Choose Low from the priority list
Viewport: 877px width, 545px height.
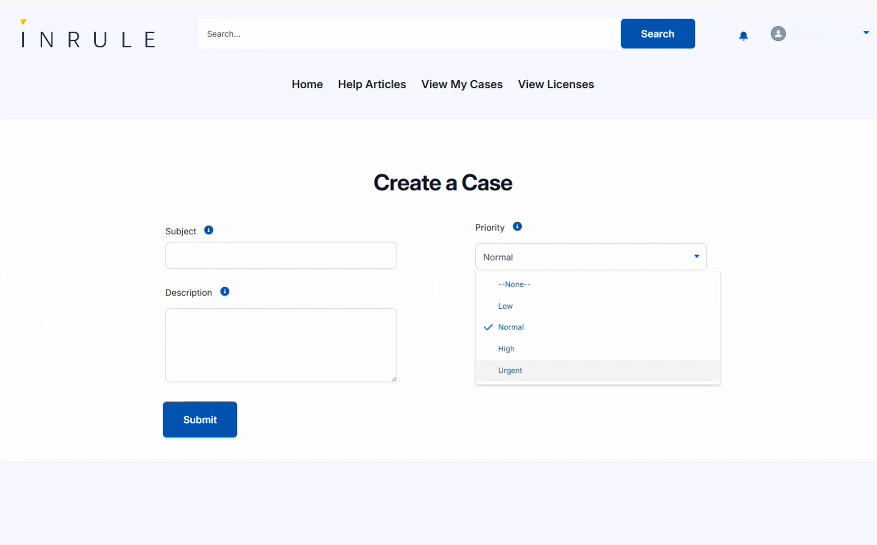506,306
